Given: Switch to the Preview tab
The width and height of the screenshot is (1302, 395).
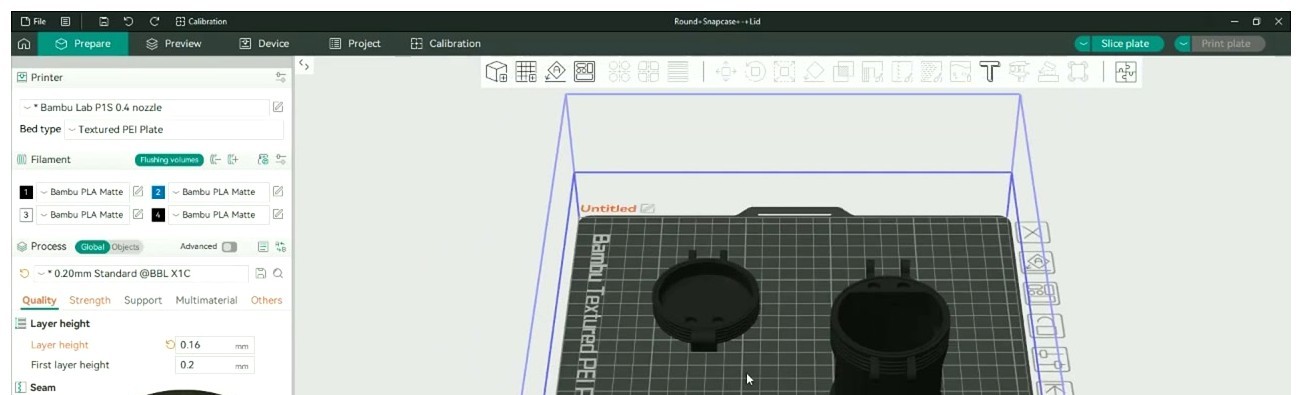Looking at the screenshot, I should [x=174, y=44].
